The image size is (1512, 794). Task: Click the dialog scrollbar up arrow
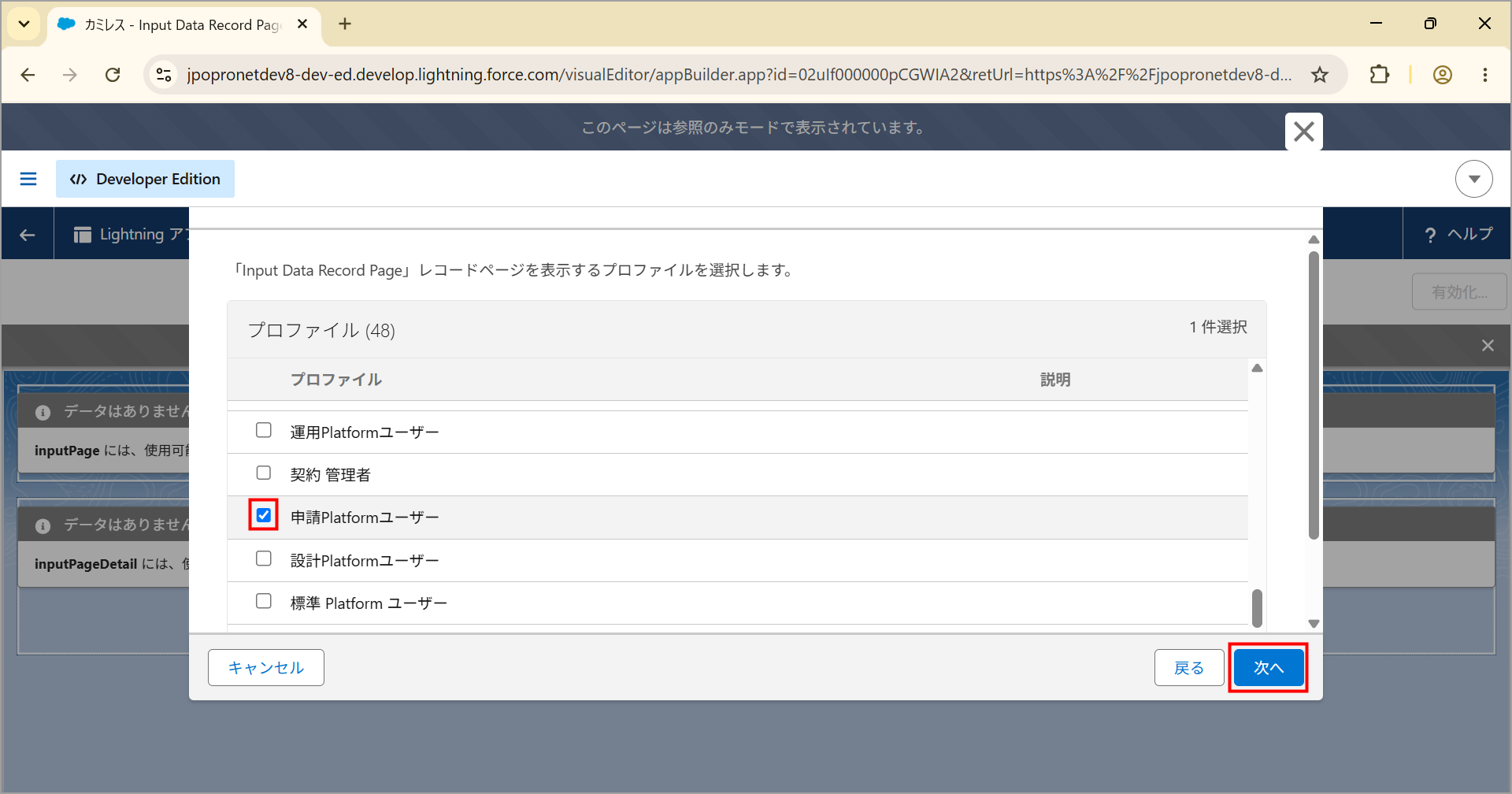pos(1314,239)
